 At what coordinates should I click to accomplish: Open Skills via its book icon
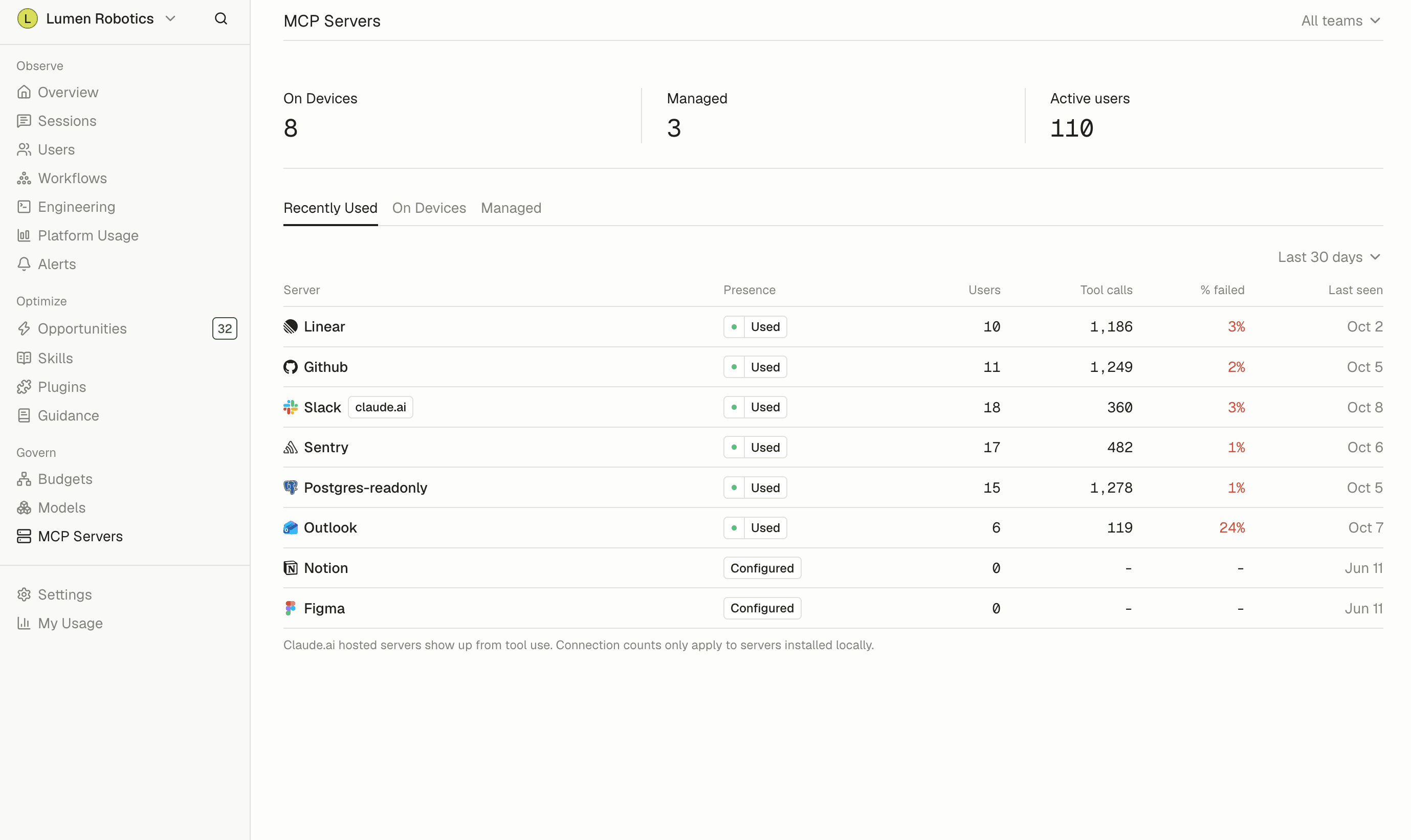24,358
